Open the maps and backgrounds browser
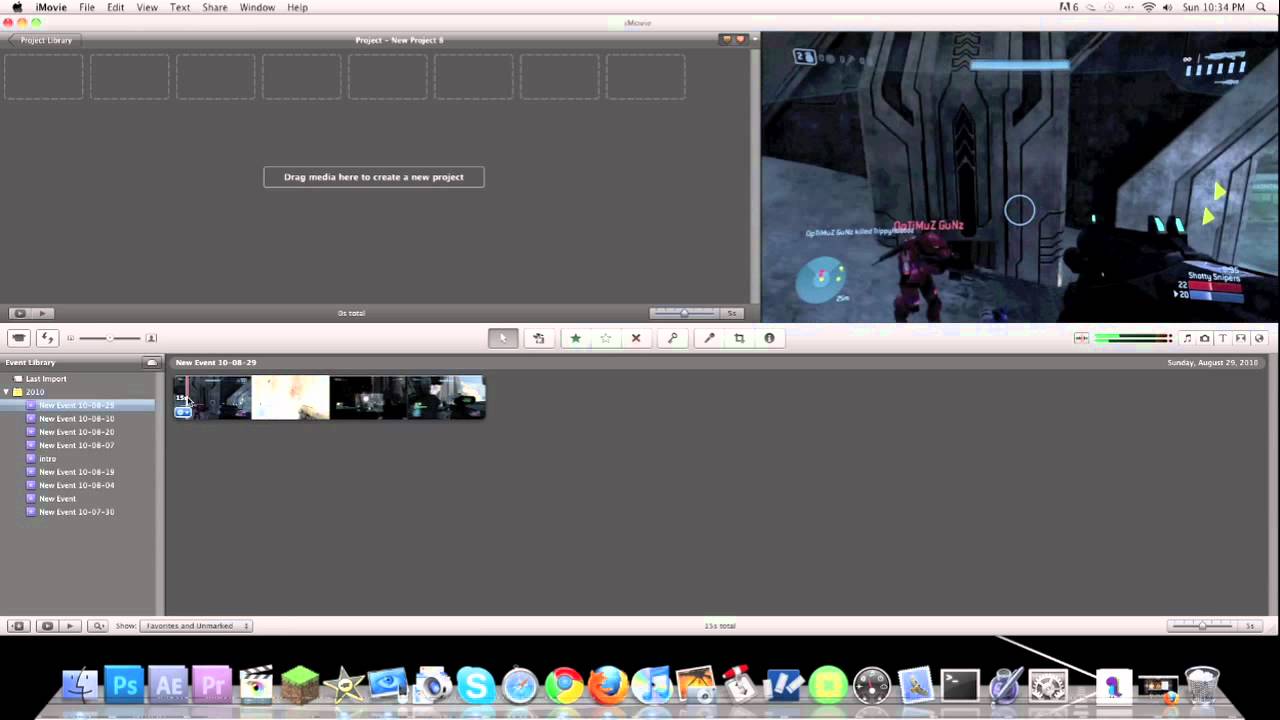The width and height of the screenshot is (1280, 720). (x=1259, y=338)
